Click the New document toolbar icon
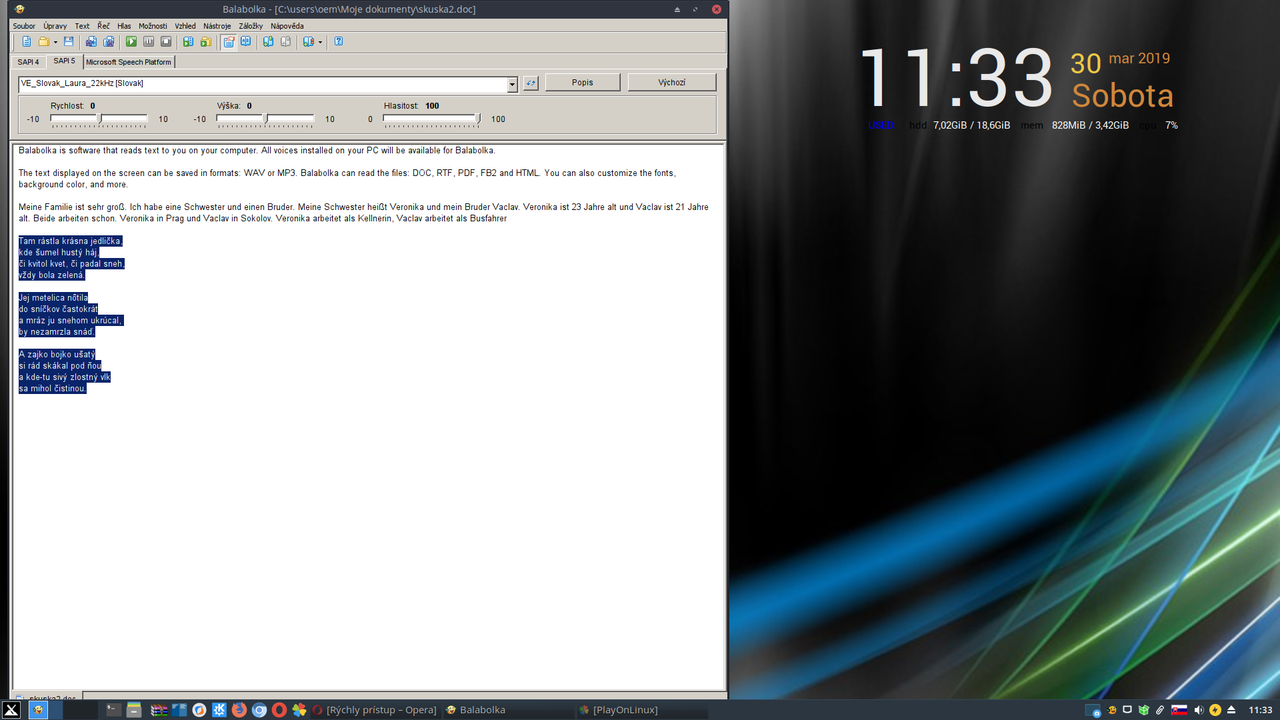Image resolution: width=1280 pixels, height=720 pixels. point(27,42)
